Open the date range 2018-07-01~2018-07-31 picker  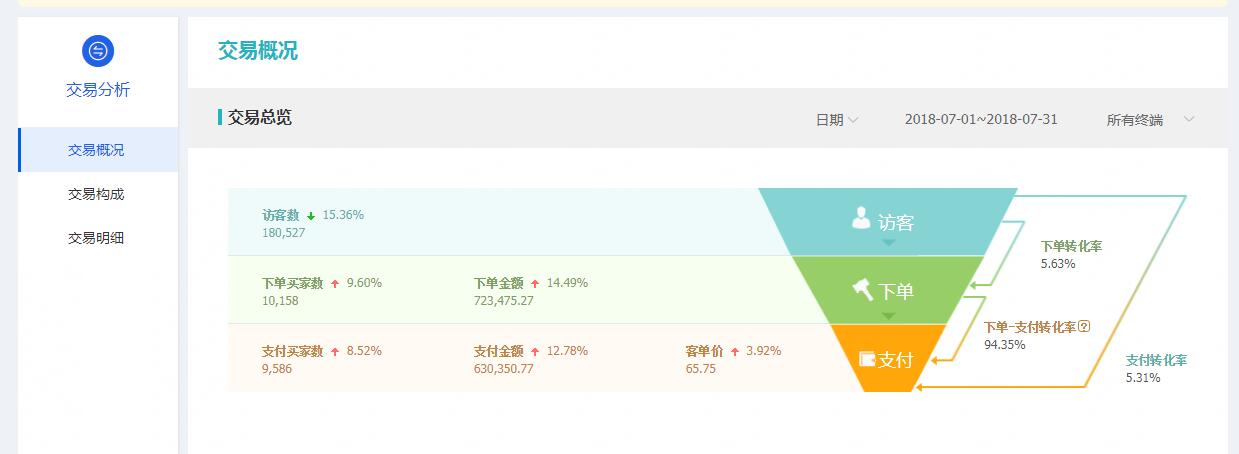pyautogui.click(x=981, y=119)
